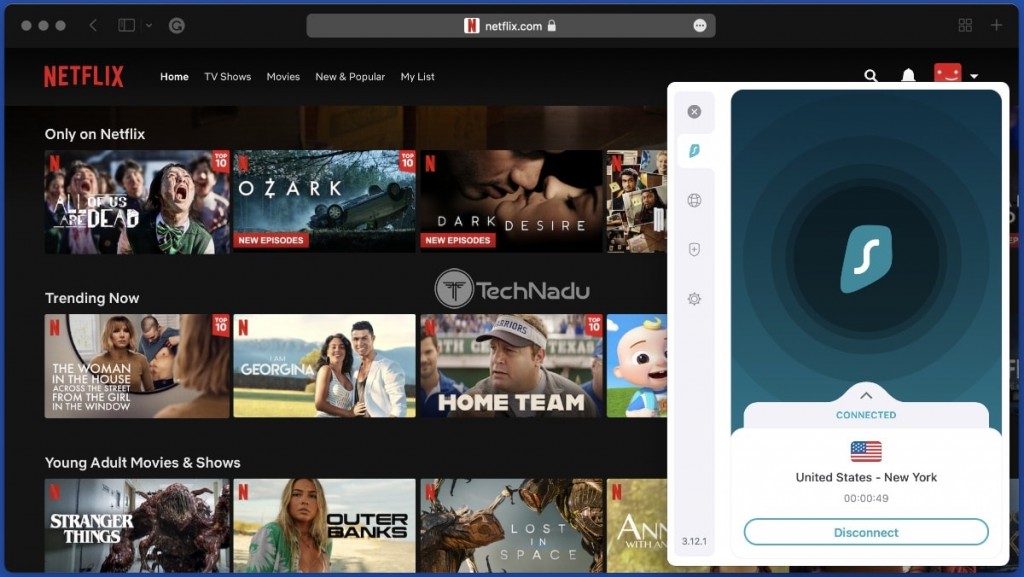This screenshot has width=1024, height=577.
Task: Open Netflix notifications bell
Action: [908, 76]
